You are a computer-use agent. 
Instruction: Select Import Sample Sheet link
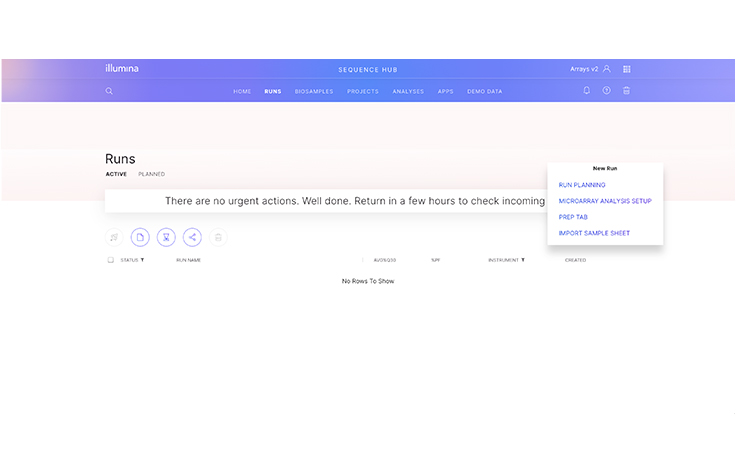point(594,233)
